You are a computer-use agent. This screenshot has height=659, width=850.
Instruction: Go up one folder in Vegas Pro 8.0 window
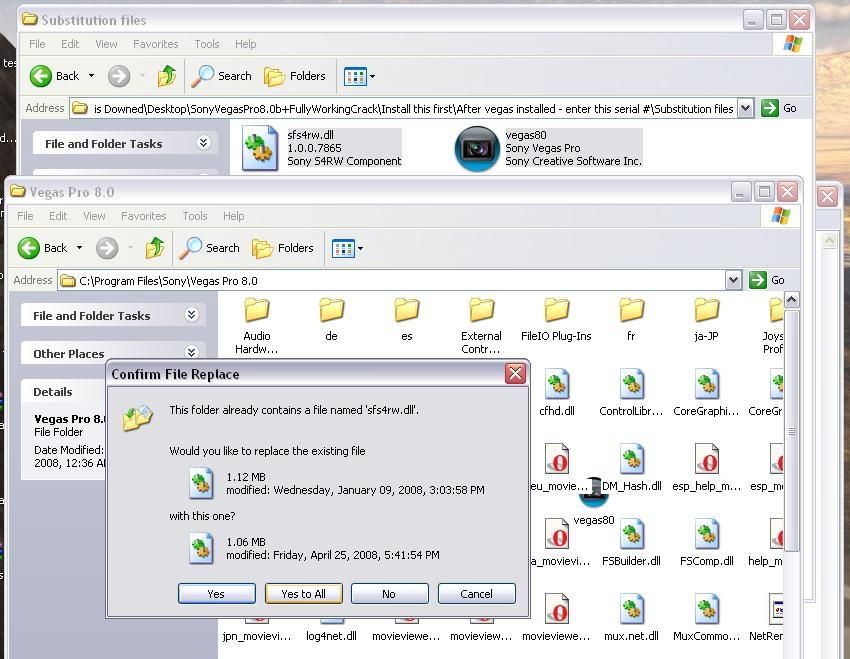coord(155,248)
